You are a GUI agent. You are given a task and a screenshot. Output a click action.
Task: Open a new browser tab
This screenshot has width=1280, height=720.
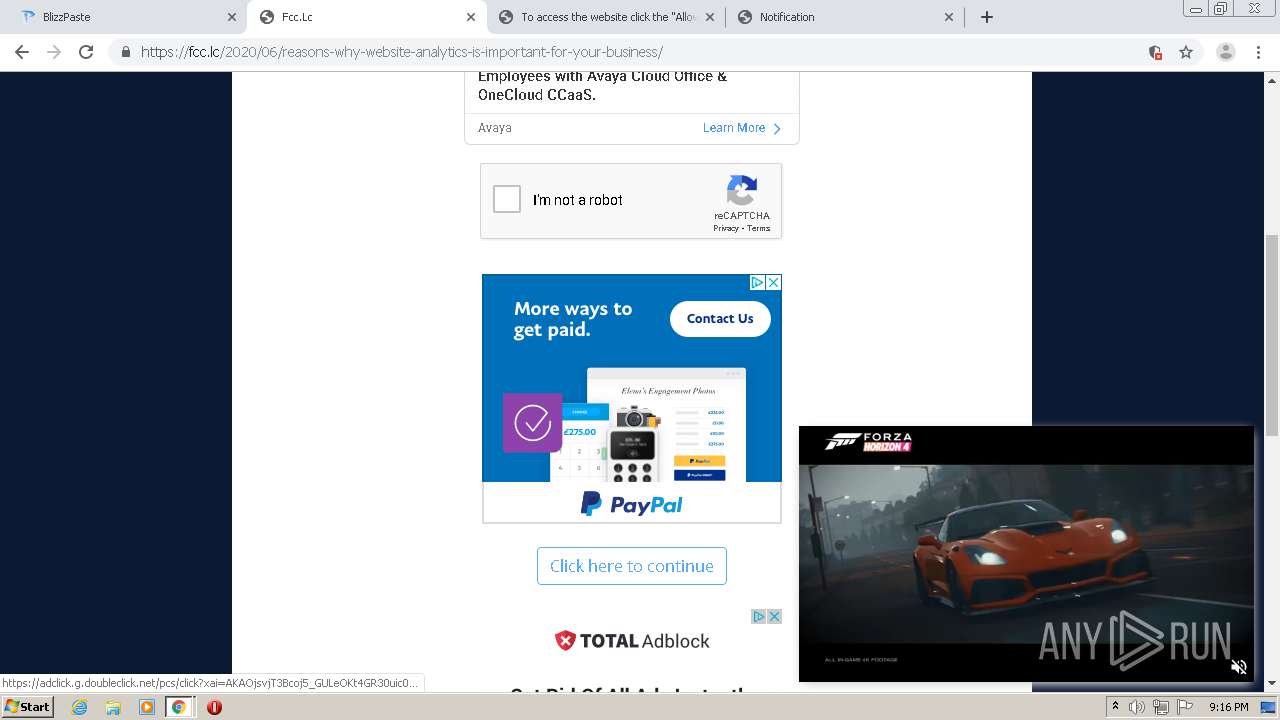[986, 17]
